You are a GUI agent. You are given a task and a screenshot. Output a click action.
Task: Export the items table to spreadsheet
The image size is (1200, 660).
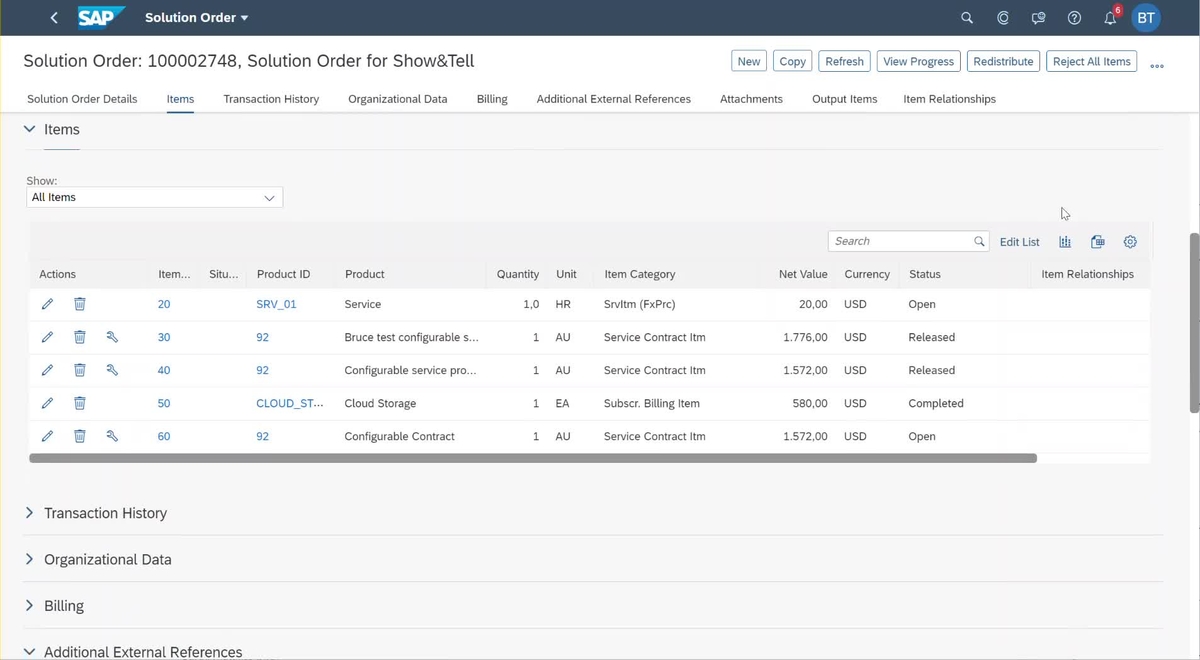point(1097,241)
